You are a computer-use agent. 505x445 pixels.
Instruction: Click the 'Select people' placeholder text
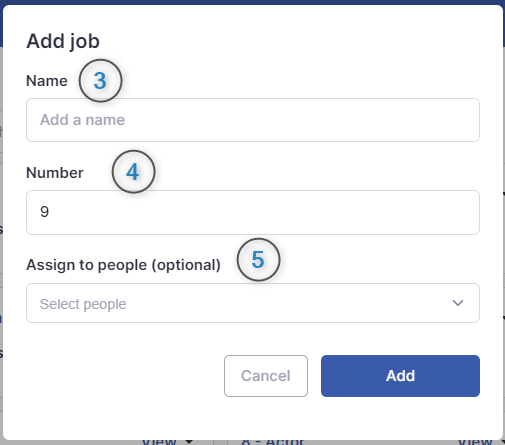83,304
